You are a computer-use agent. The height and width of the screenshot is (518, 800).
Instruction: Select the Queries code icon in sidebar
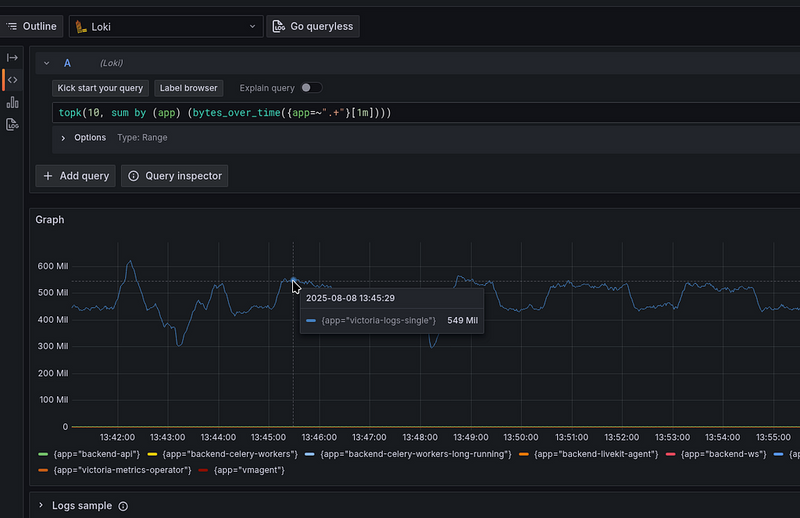click(x=12, y=80)
